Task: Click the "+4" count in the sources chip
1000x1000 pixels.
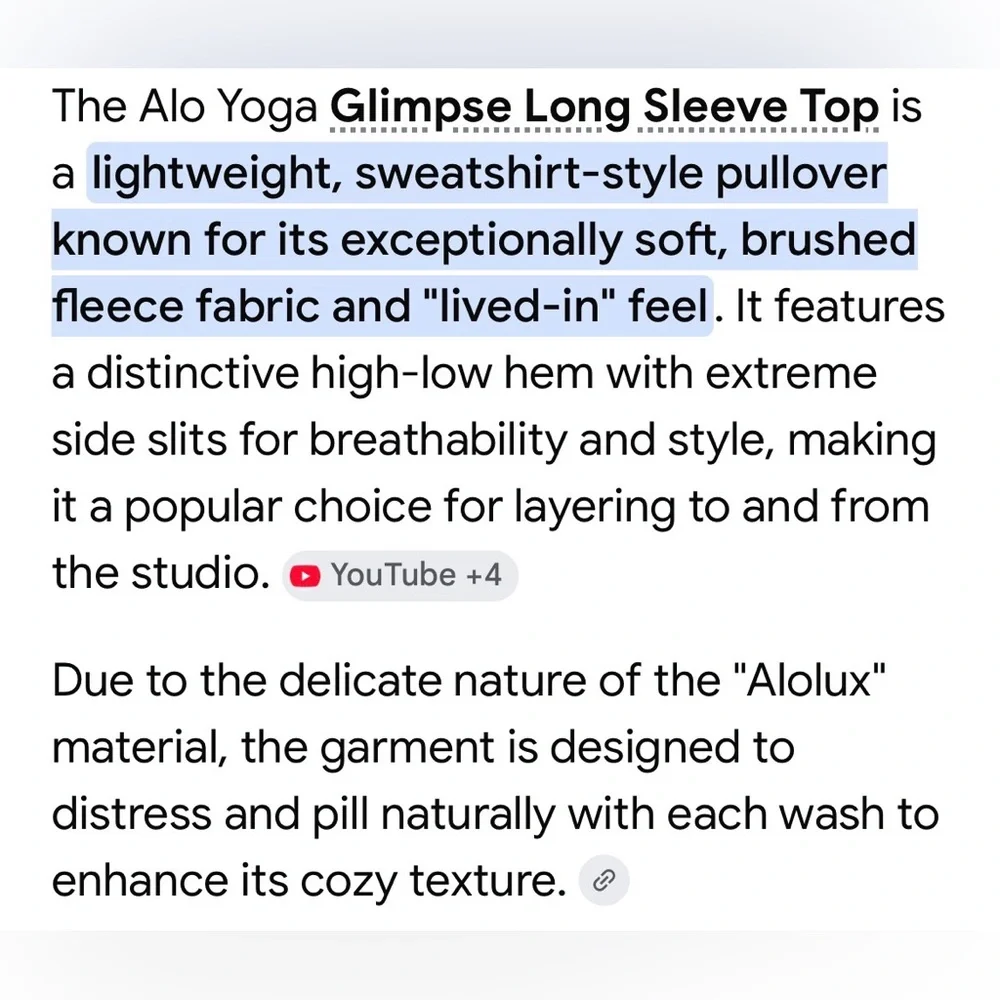Action: pyautogui.click(x=483, y=575)
